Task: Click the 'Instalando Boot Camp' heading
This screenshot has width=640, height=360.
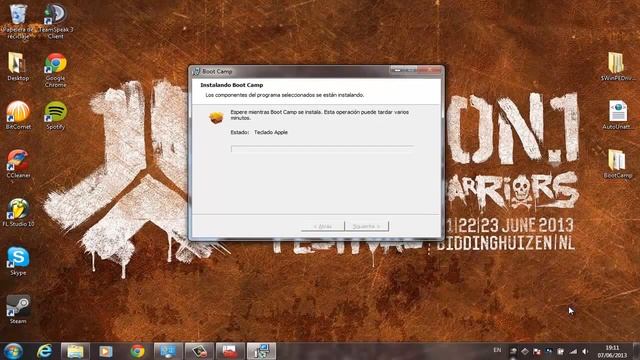Action: (x=231, y=85)
